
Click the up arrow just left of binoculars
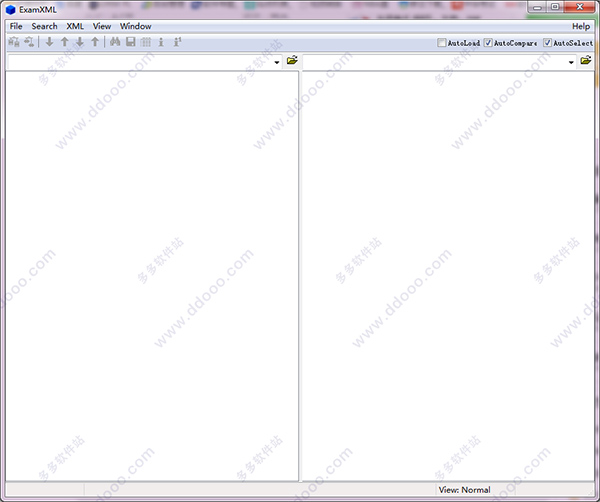[x=95, y=42]
